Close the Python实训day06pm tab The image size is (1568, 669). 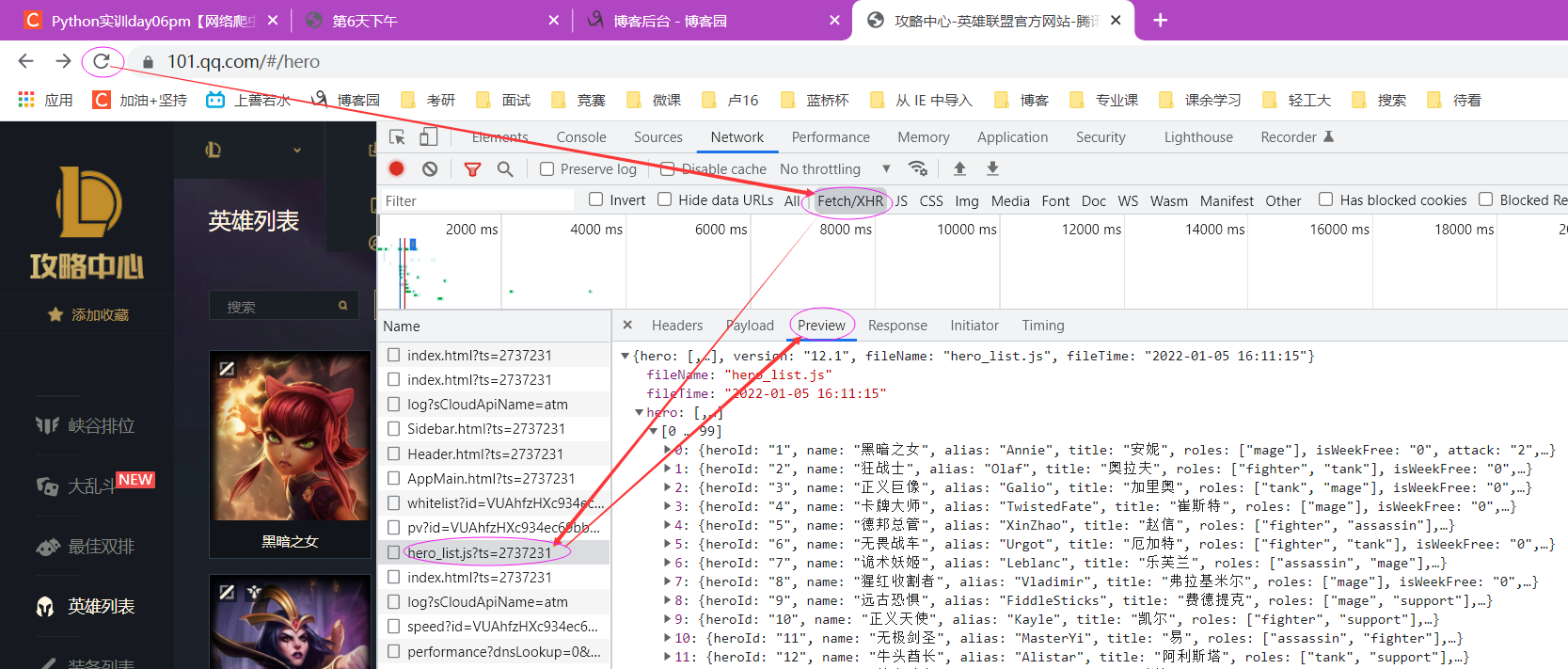click(x=273, y=20)
